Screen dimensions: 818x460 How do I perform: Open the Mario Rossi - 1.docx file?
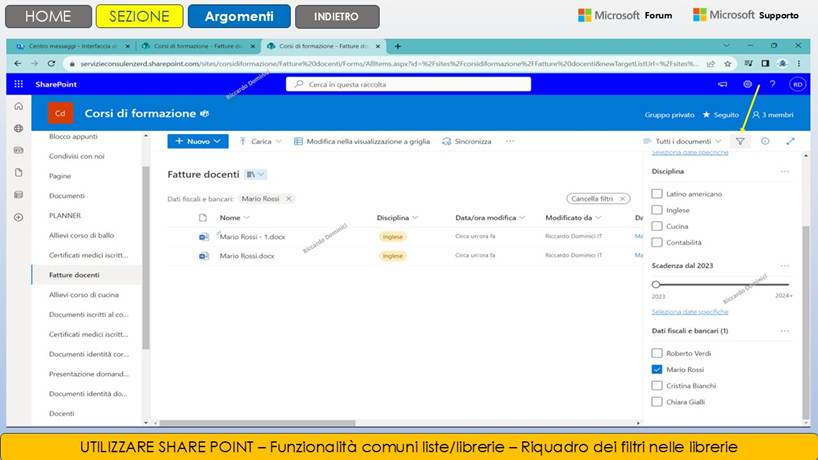(252, 237)
